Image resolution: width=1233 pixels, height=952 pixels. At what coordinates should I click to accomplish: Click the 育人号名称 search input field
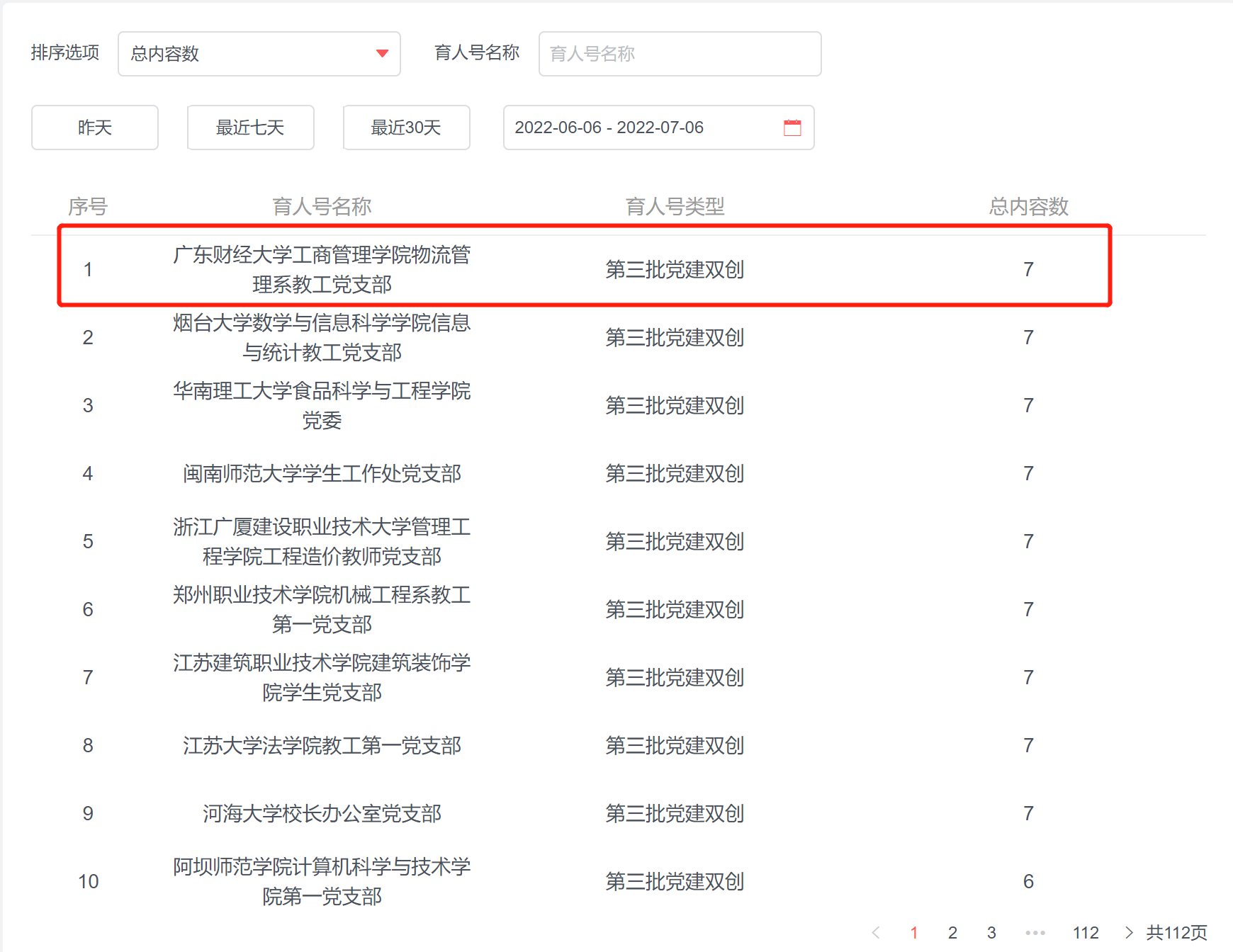click(x=679, y=54)
